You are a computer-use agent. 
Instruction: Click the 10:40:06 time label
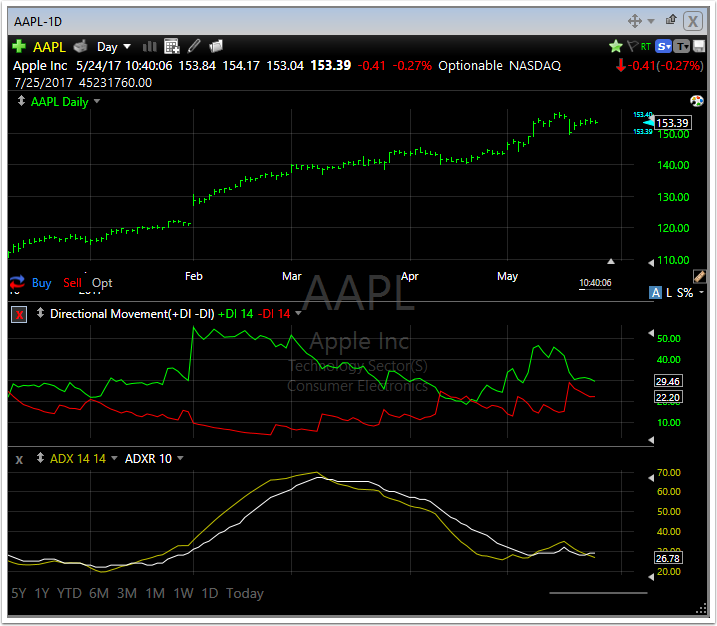coord(595,283)
